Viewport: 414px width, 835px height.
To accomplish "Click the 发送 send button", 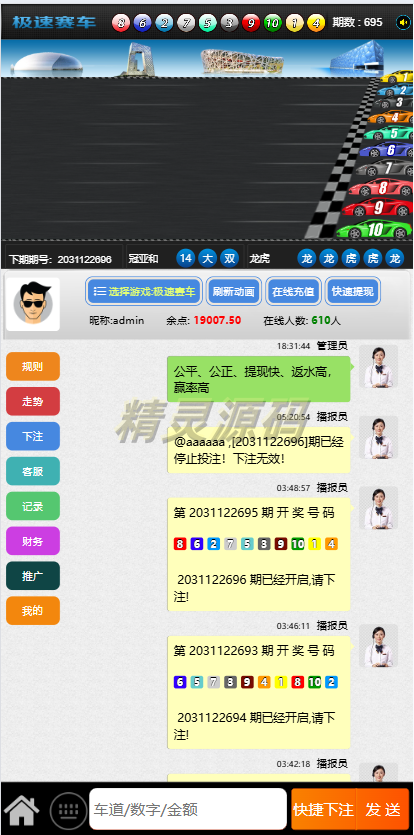I will tap(383, 809).
